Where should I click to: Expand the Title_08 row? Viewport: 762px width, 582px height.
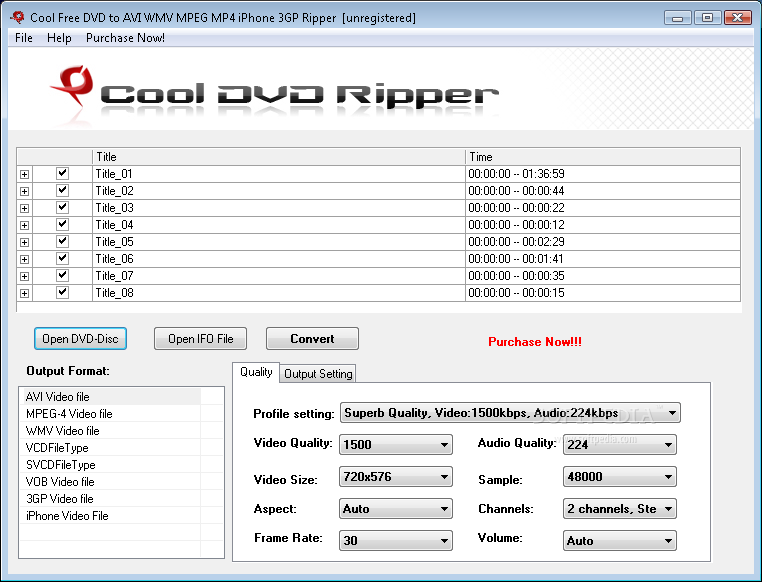[24, 293]
